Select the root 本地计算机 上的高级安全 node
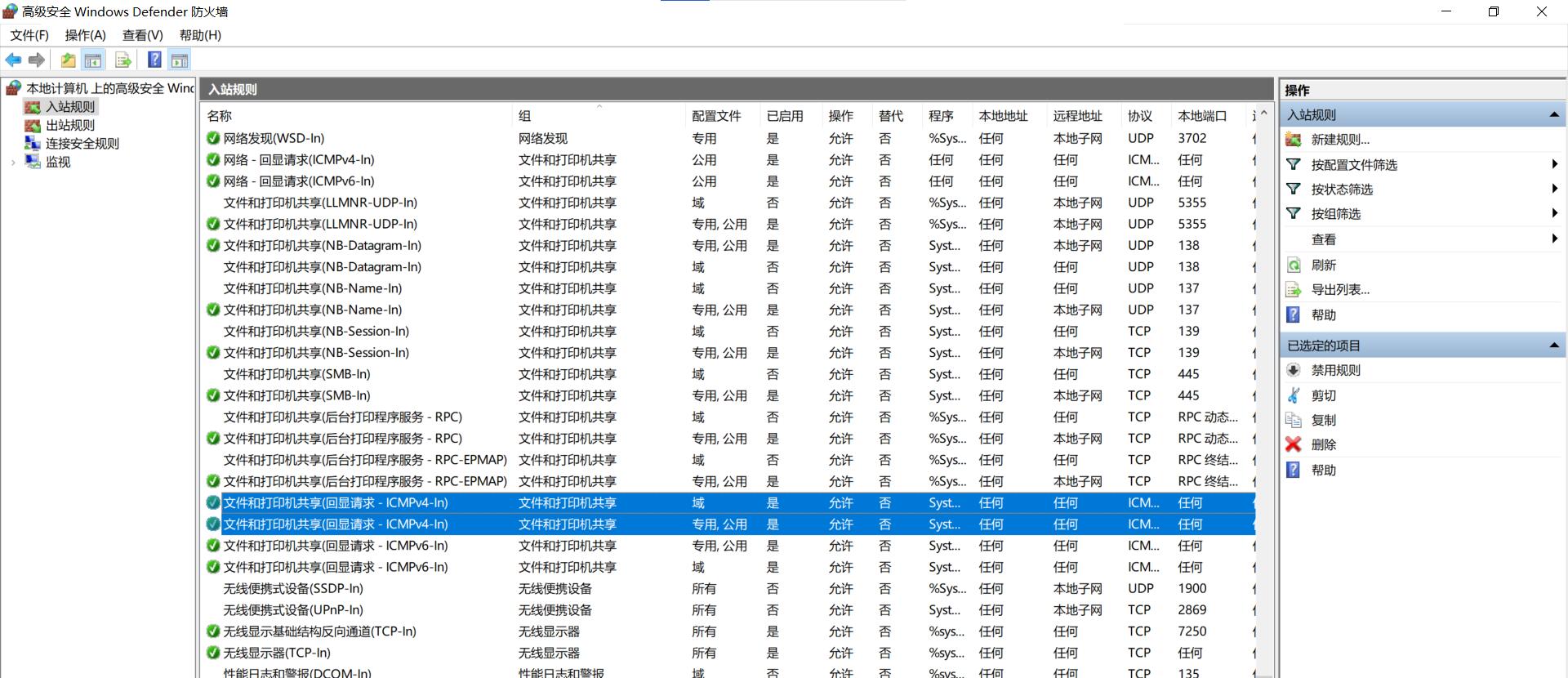Viewport: 1568px width, 678px height. (110, 88)
